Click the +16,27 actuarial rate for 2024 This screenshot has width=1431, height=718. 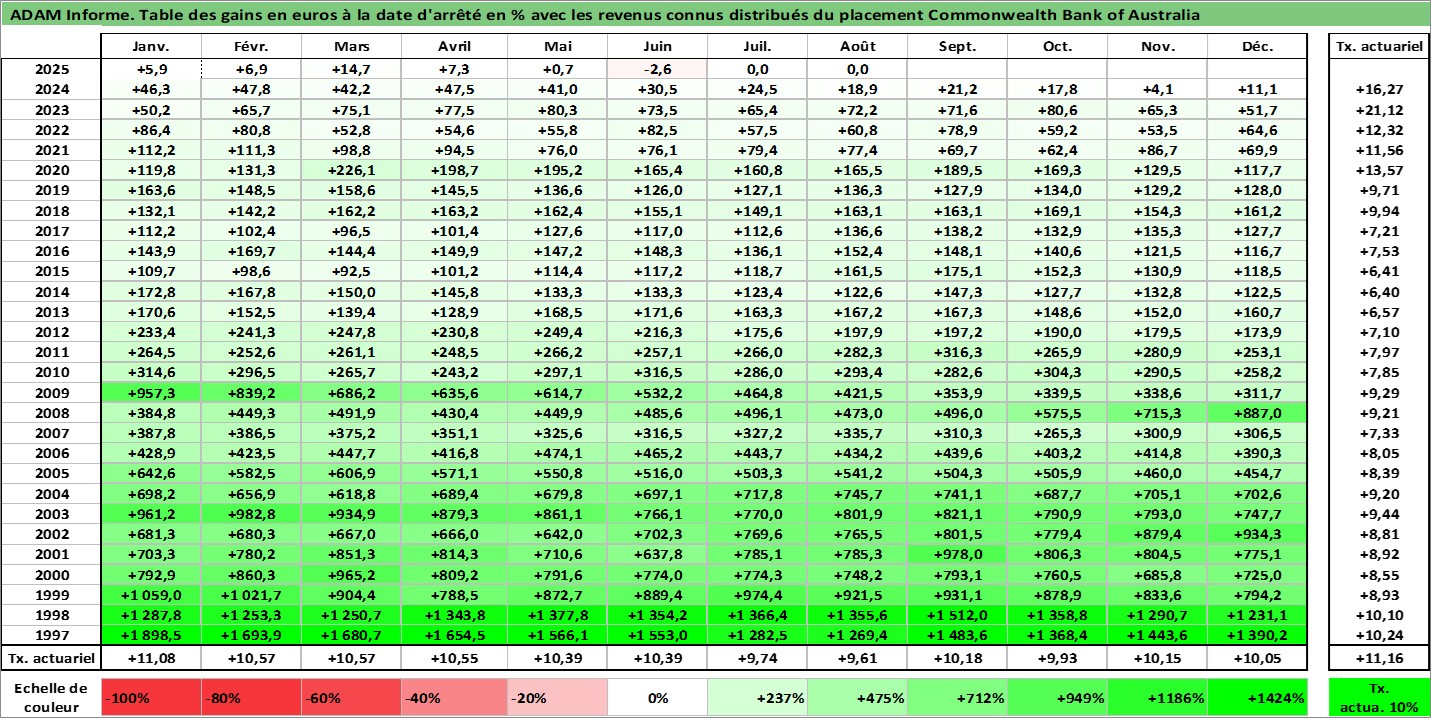[x=1378, y=89]
